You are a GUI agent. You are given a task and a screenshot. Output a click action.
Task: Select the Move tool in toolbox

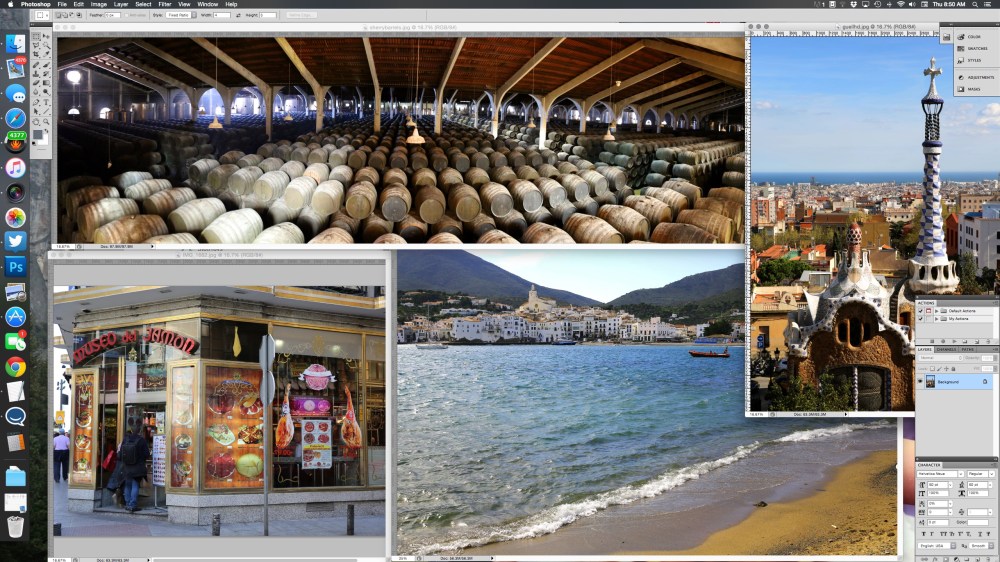point(47,36)
